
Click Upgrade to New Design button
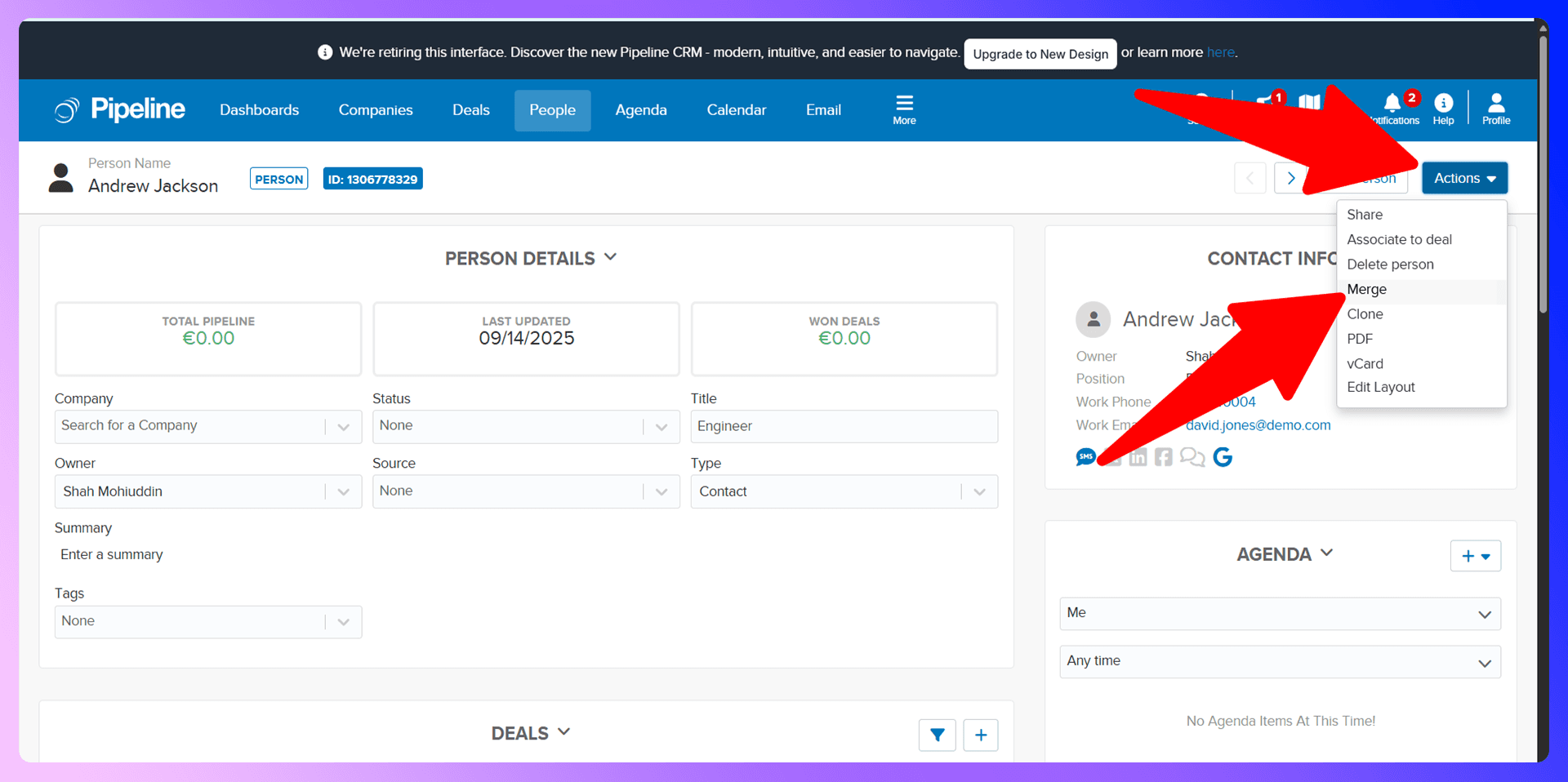1040,54
